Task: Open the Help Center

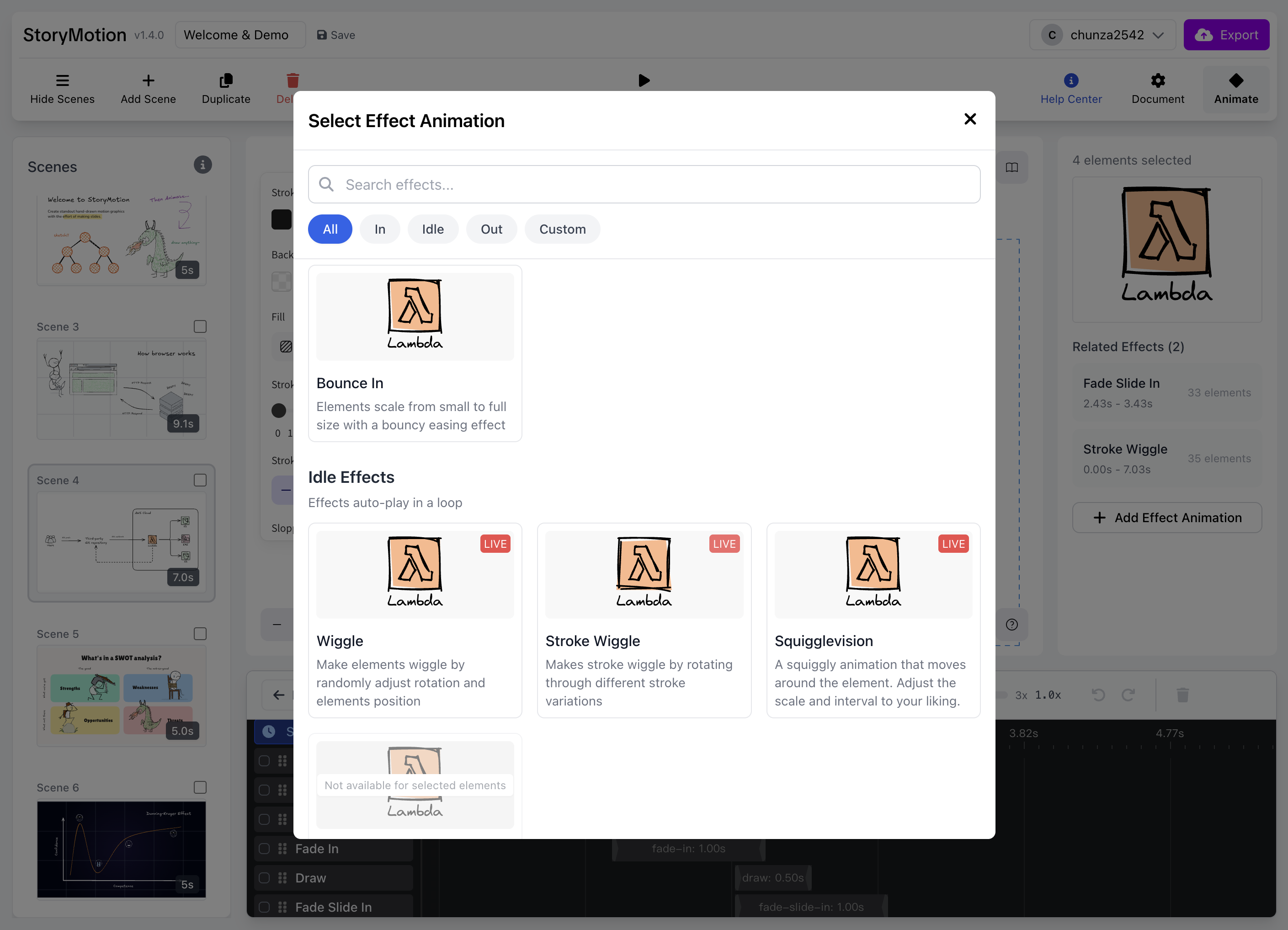Action: [x=1071, y=81]
